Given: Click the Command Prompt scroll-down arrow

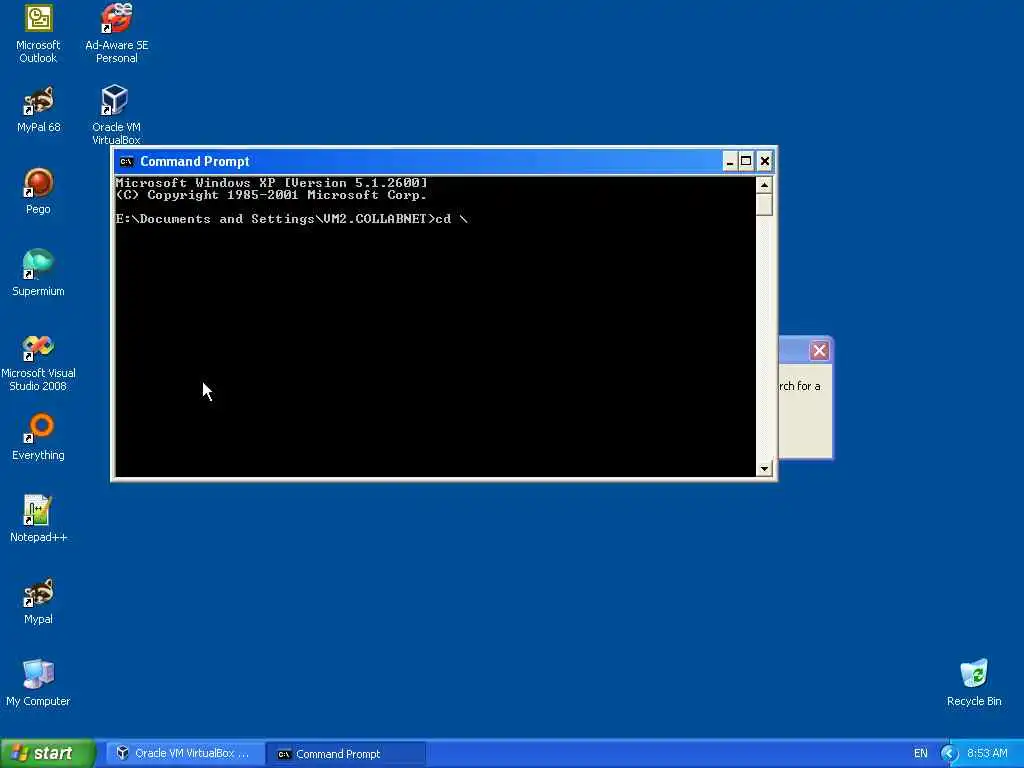Looking at the screenshot, I should (764, 468).
